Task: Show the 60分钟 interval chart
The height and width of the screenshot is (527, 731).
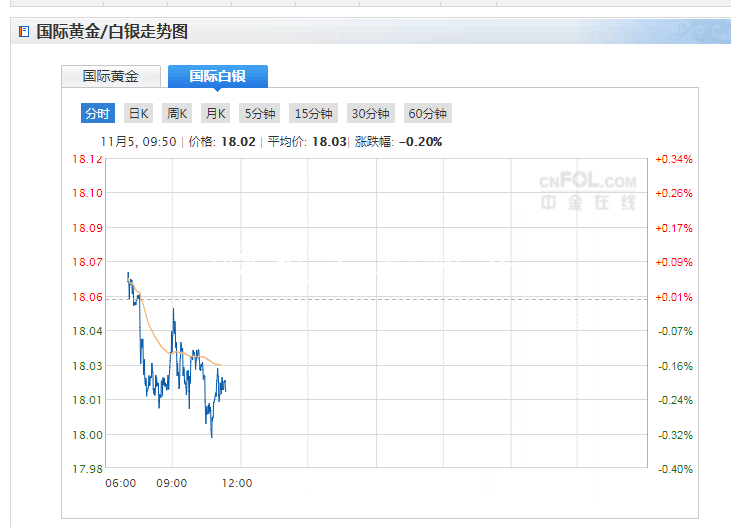Action: coord(428,113)
